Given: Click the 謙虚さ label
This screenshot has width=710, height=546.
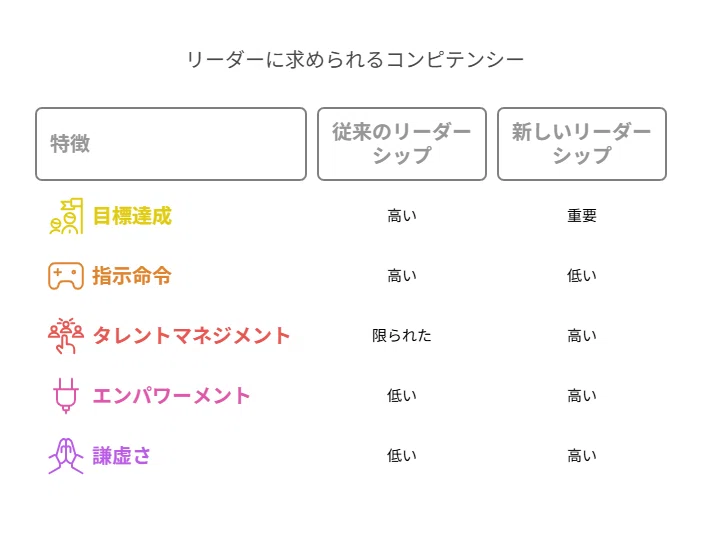Looking at the screenshot, I should [x=121, y=456].
